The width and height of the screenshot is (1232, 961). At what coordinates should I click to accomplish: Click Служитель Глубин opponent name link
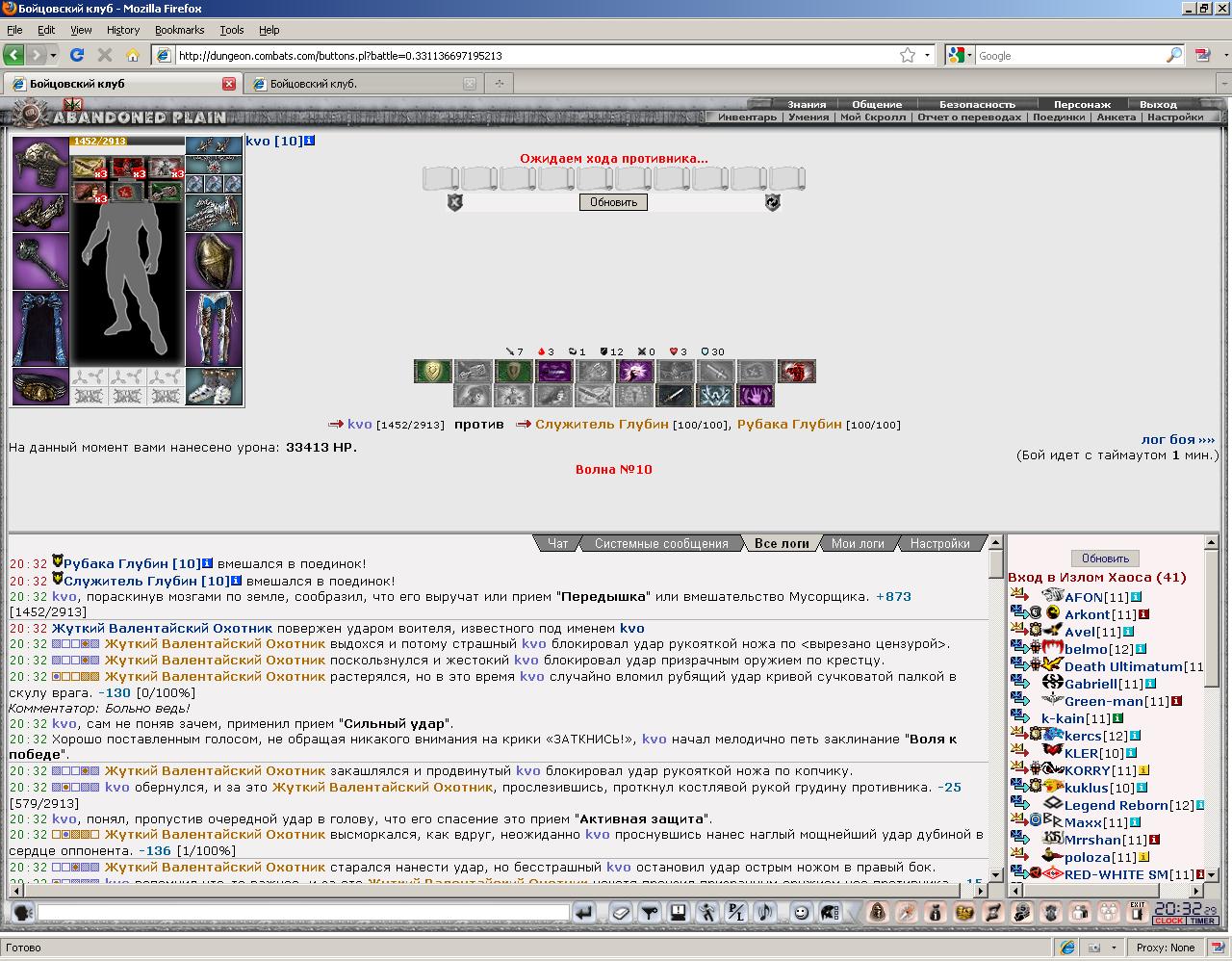(602, 424)
